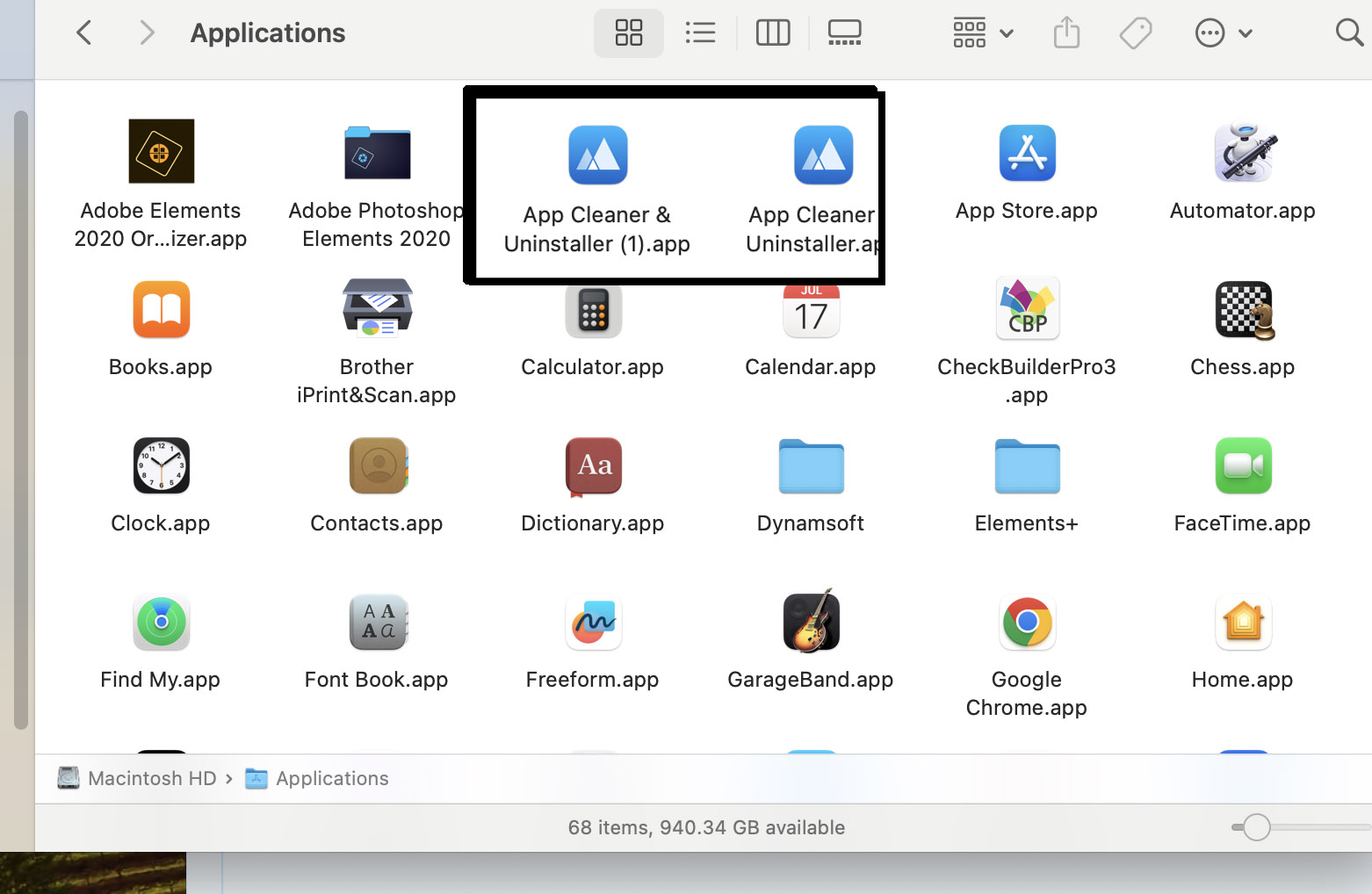The width and height of the screenshot is (1372, 894).
Task: Select Adobe Elements 2020 Organizer app icon
Action: point(161,151)
